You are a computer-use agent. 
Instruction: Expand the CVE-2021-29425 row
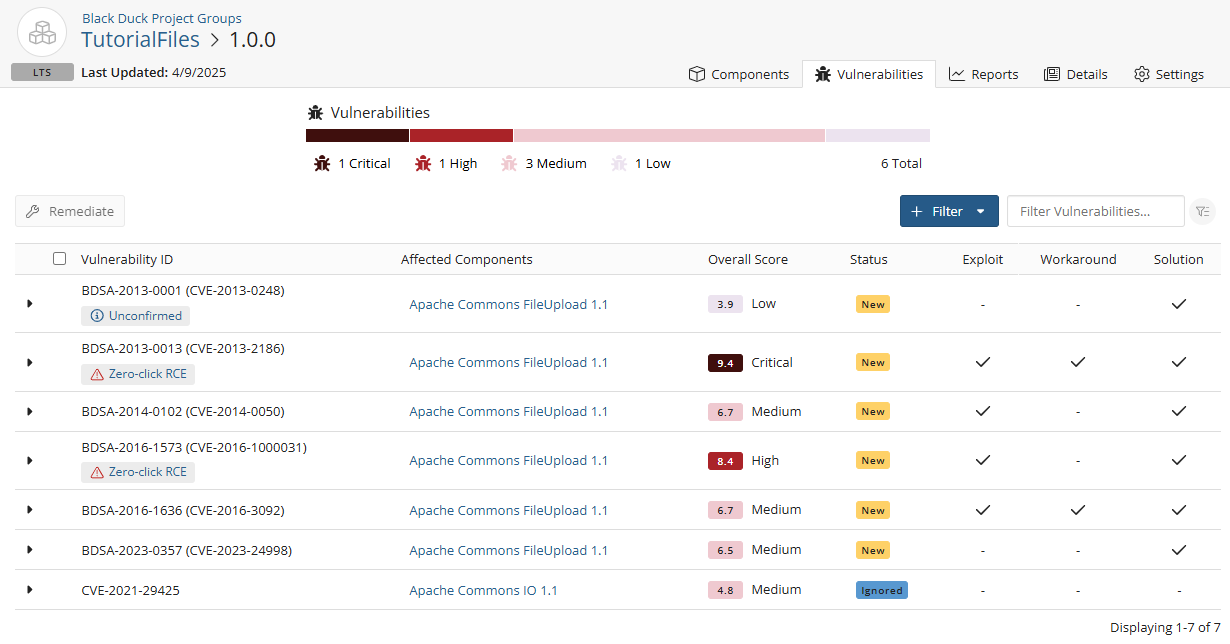[x=29, y=590]
